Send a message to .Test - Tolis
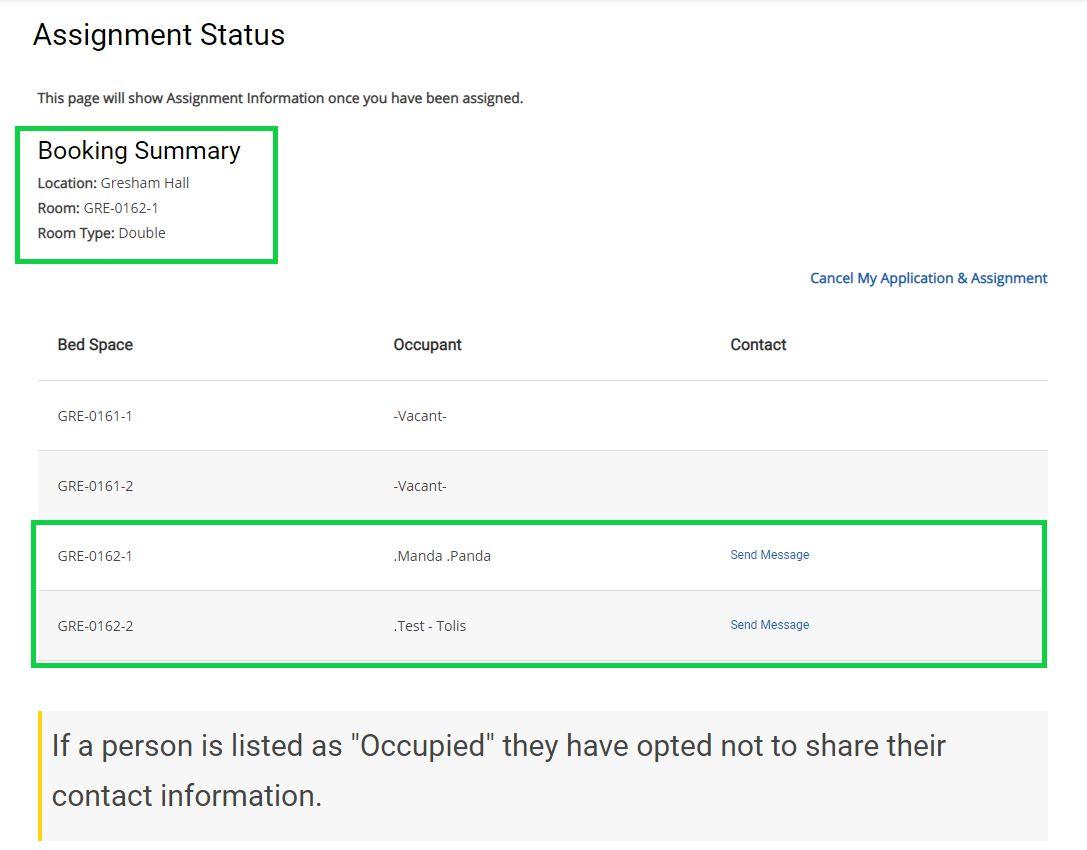The height and width of the screenshot is (850, 1087). coord(769,625)
